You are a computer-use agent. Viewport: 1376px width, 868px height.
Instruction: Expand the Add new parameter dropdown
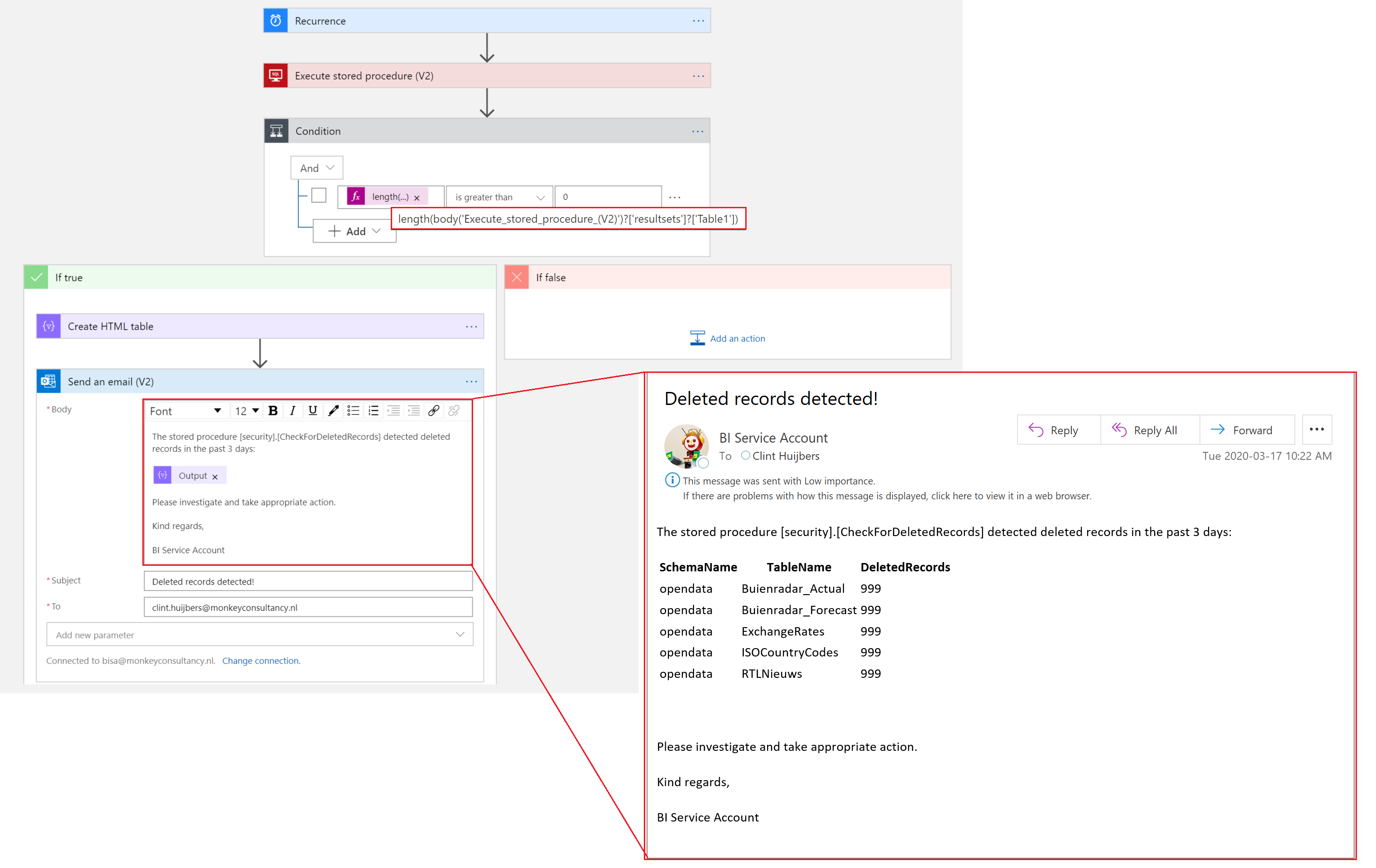(x=260, y=635)
